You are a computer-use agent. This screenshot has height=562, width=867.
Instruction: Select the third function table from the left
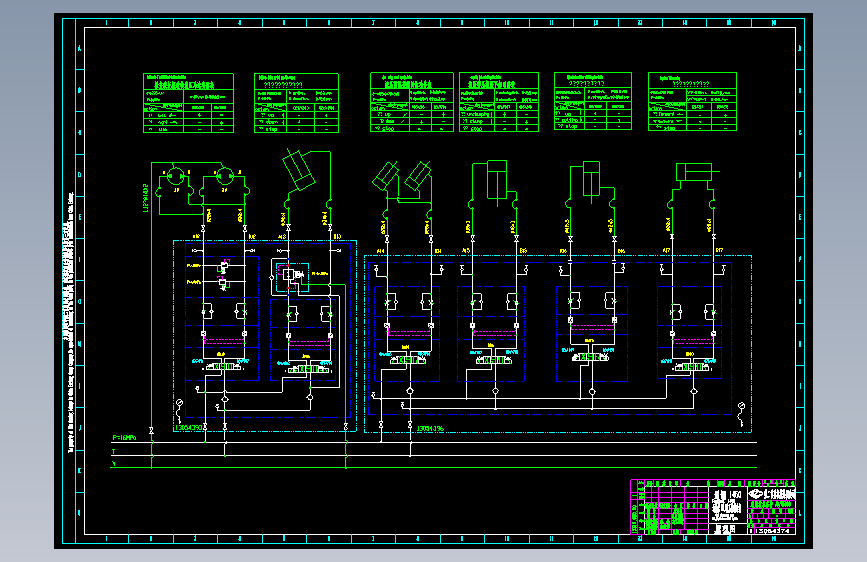click(x=412, y=102)
